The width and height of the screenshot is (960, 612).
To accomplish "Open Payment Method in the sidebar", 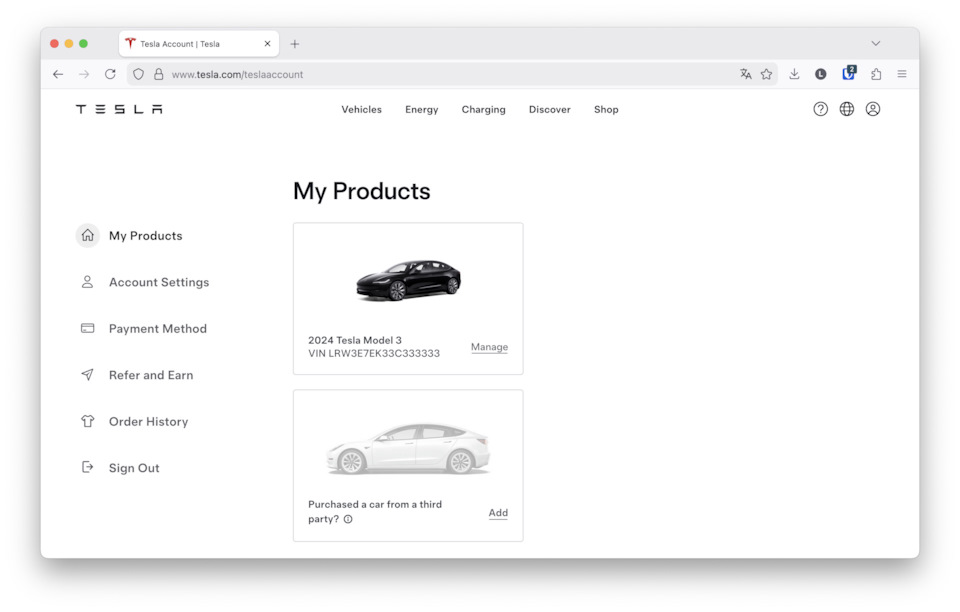I will point(158,329).
